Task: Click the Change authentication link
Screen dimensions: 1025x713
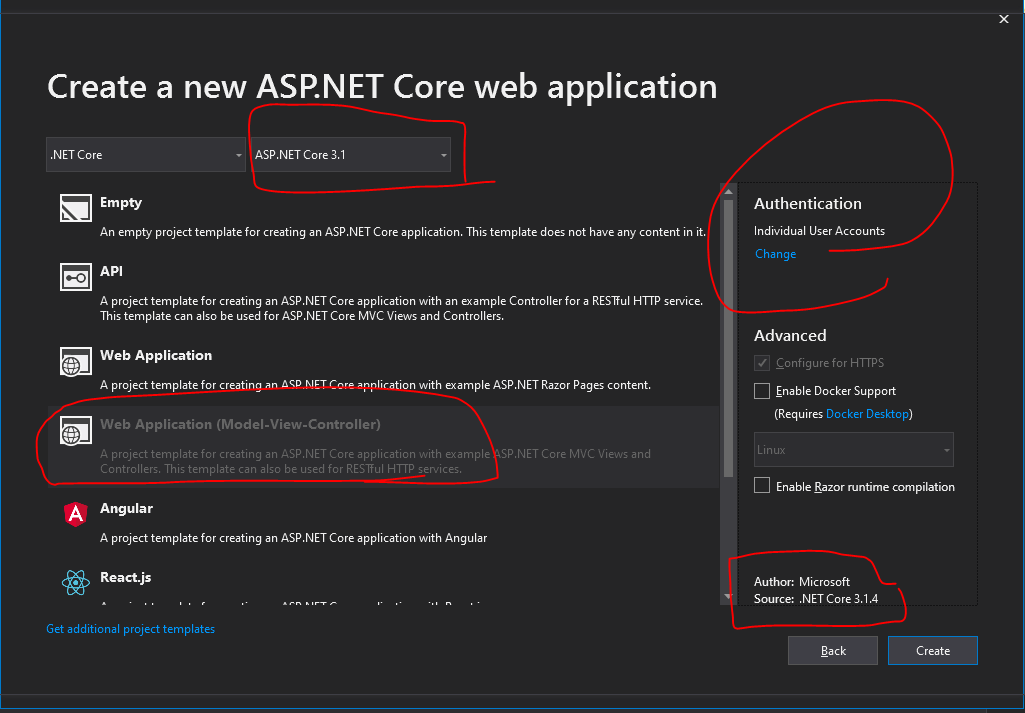Action: coord(775,254)
